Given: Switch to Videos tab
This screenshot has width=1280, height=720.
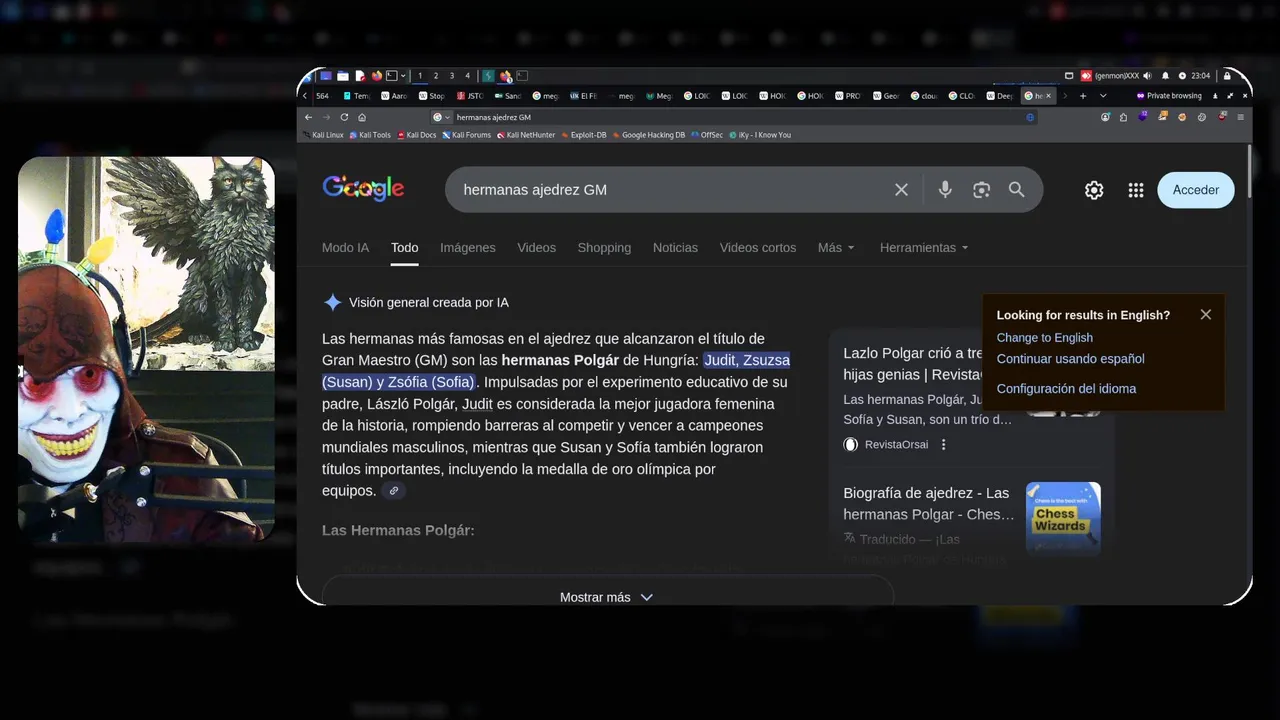Looking at the screenshot, I should [x=536, y=248].
